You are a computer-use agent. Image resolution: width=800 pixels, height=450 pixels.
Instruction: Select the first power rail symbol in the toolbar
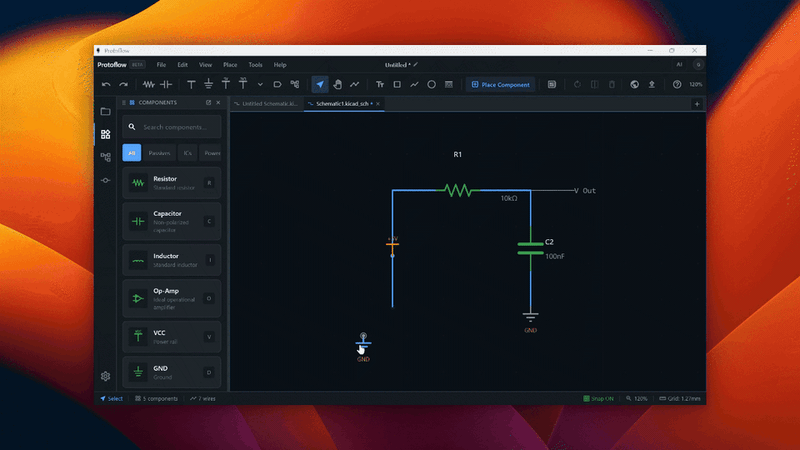[191, 85]
